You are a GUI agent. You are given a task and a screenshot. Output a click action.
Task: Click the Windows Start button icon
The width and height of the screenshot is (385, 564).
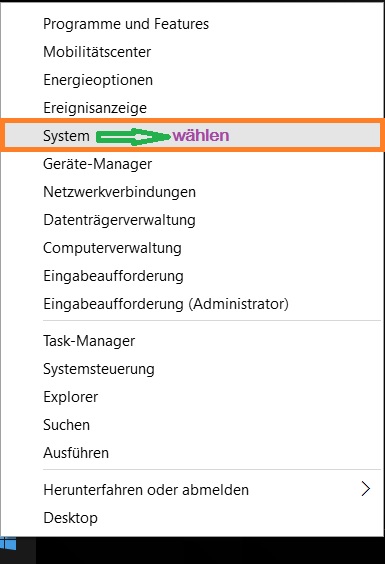tap(8, 544)
